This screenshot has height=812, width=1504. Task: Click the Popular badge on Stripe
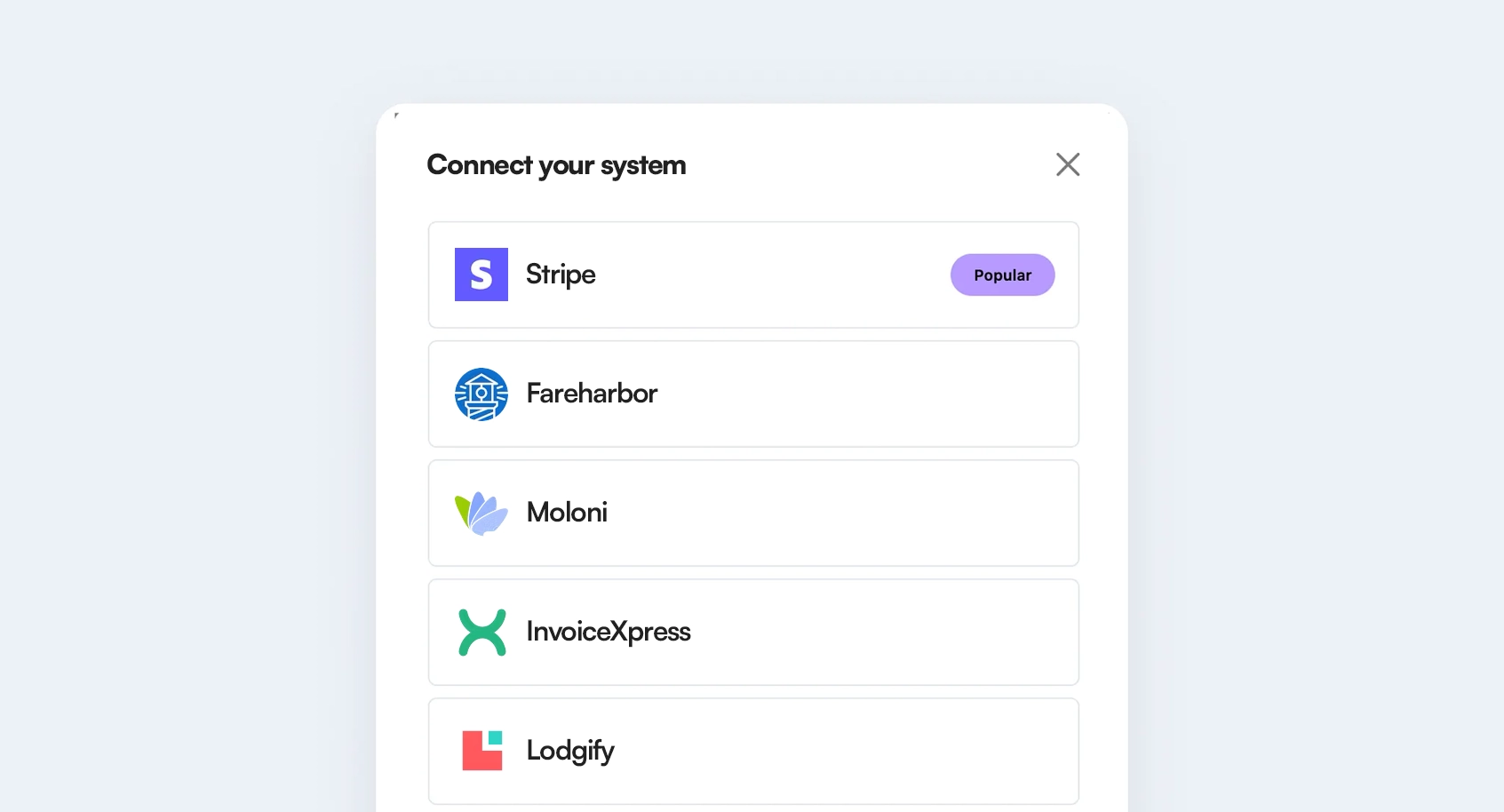pos(1002,275)
